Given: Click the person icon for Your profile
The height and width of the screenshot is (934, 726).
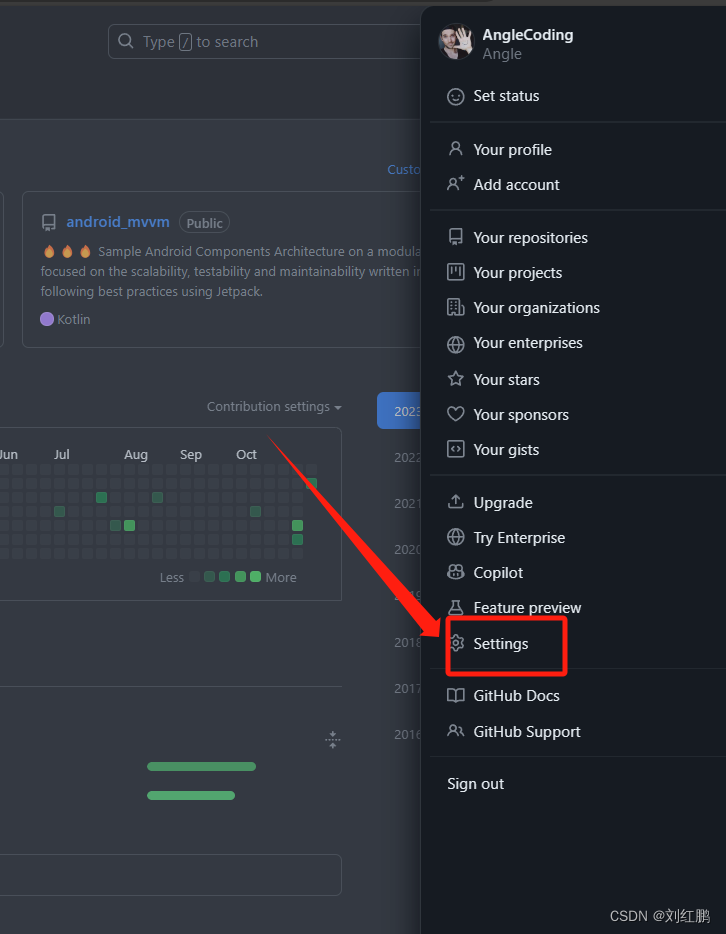Looking at the screenshot, I should (456, 149).
